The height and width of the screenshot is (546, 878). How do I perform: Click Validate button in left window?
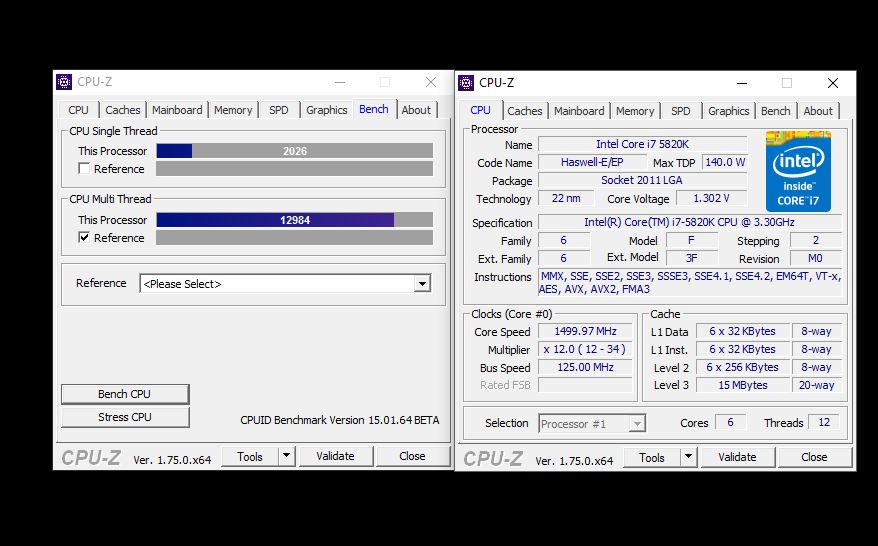point(335,456)
